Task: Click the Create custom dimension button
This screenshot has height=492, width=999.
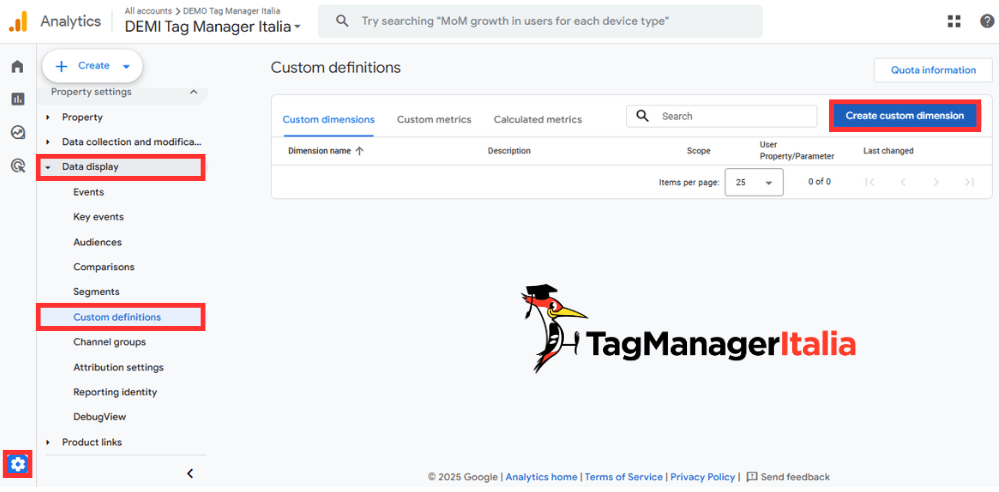Action: [x=905, y=115]
